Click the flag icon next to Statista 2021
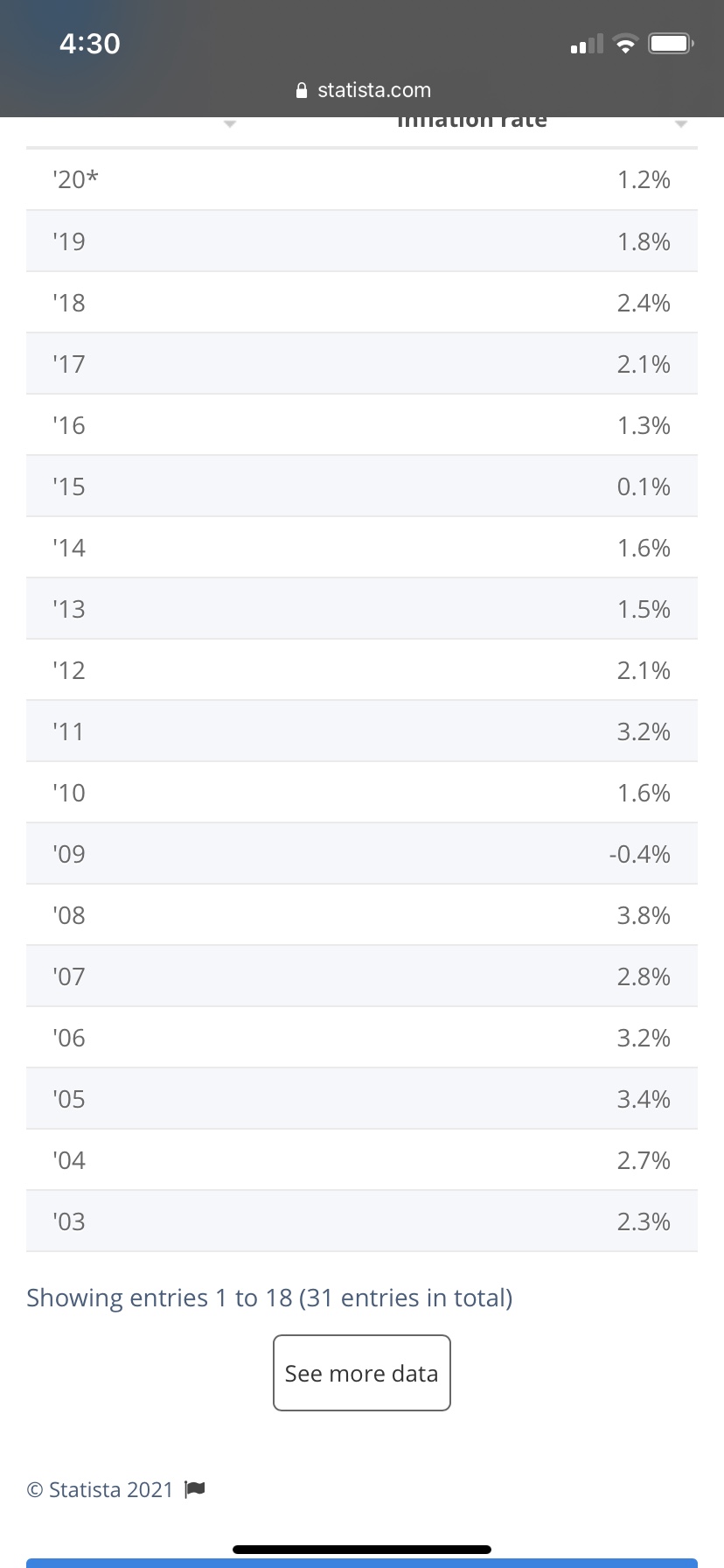 point(195,1488)
